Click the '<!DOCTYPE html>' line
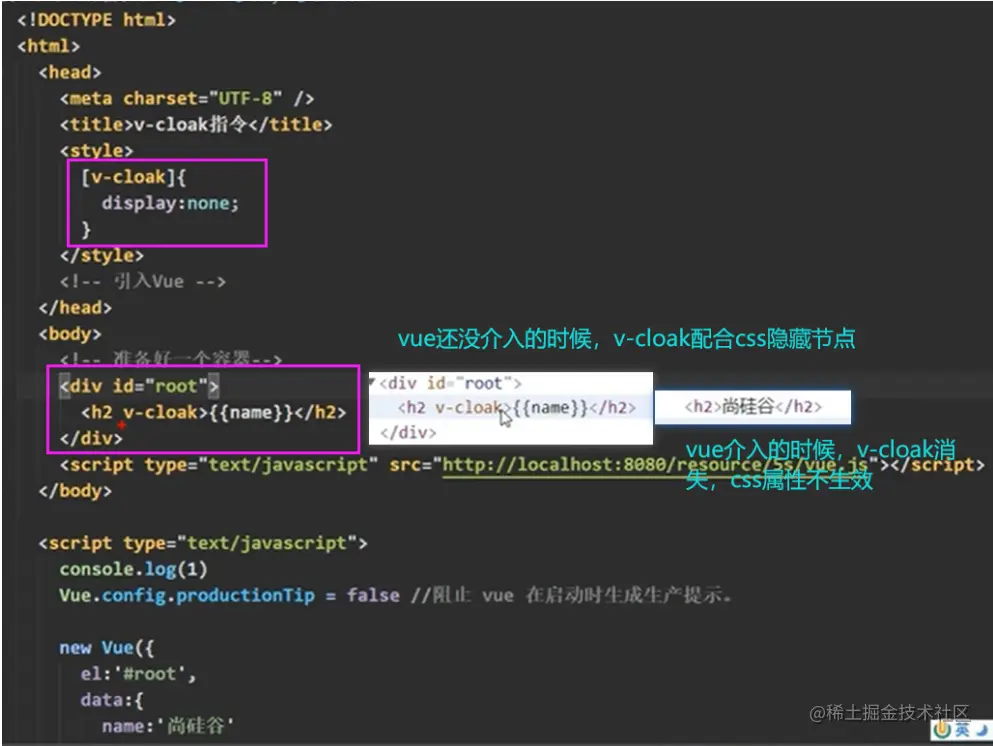This screenshot has width=993, height=746. point(96,20)
